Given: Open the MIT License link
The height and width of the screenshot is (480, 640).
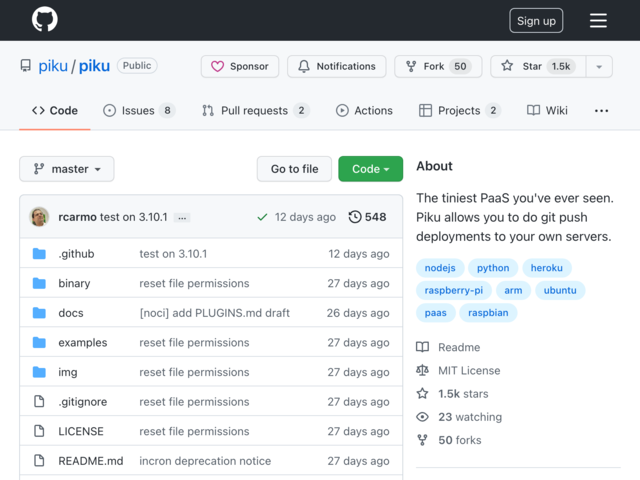Looking at the screenshot, I should (x=458, y=371).
